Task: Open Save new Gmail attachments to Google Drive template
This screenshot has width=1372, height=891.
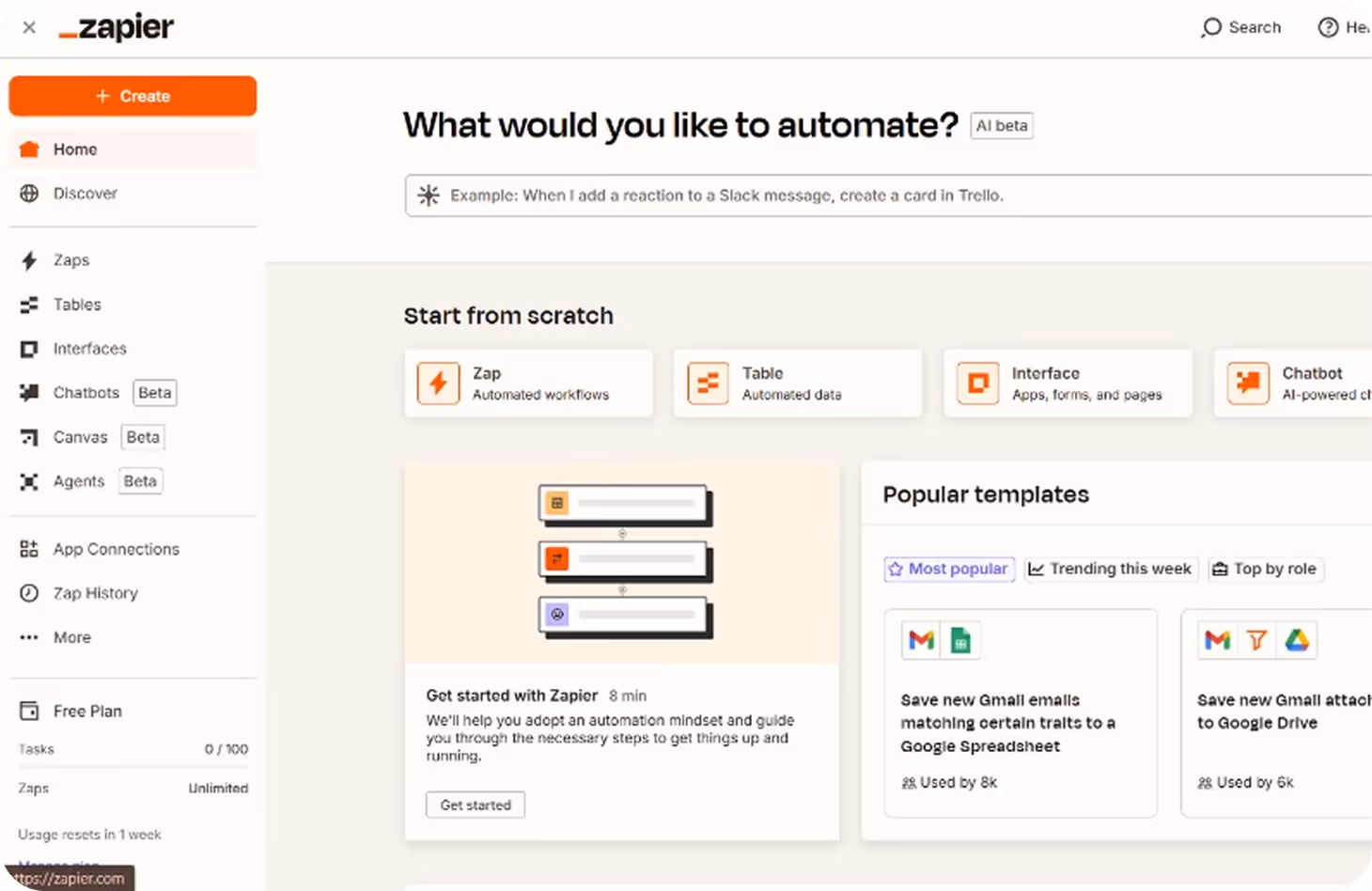Action: [1277, 713]
